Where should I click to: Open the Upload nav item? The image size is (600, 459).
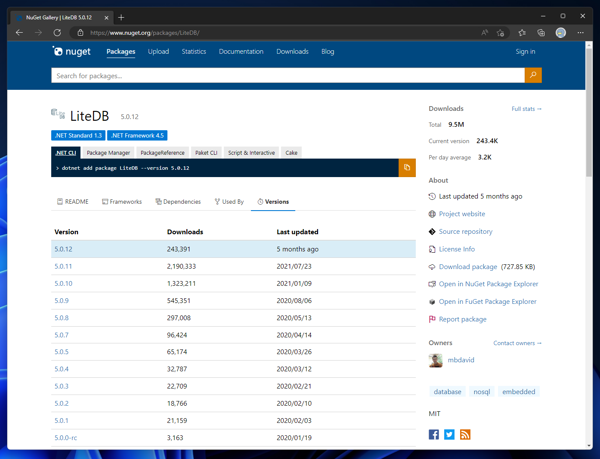coord(158,52)
